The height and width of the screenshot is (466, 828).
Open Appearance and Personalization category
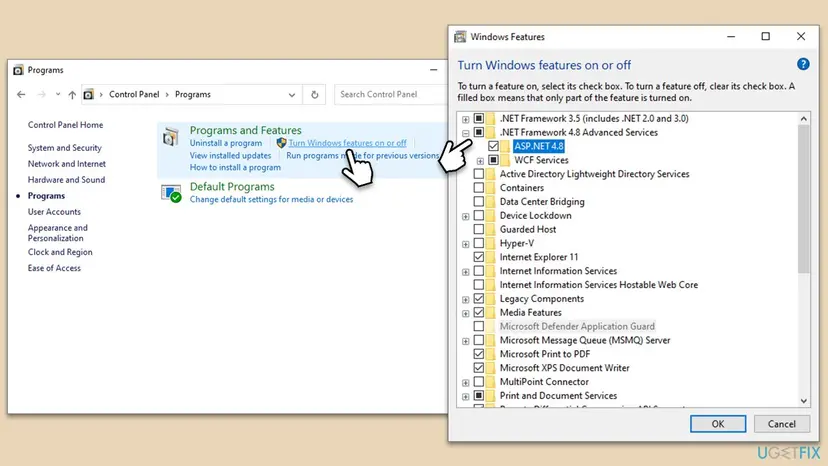[58, 232]
